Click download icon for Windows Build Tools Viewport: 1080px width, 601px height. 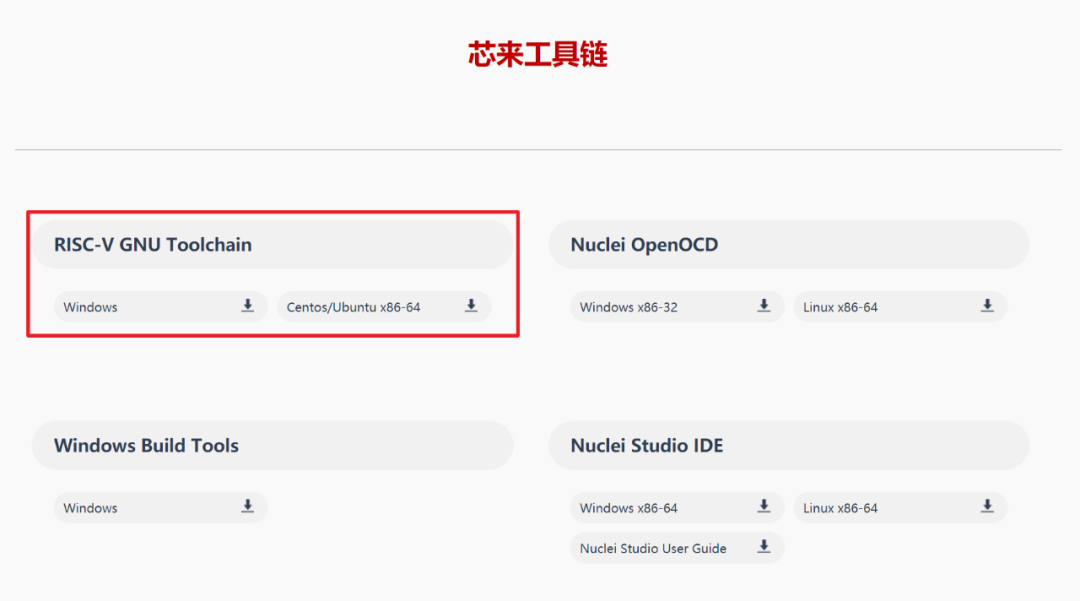coord(247,507)
